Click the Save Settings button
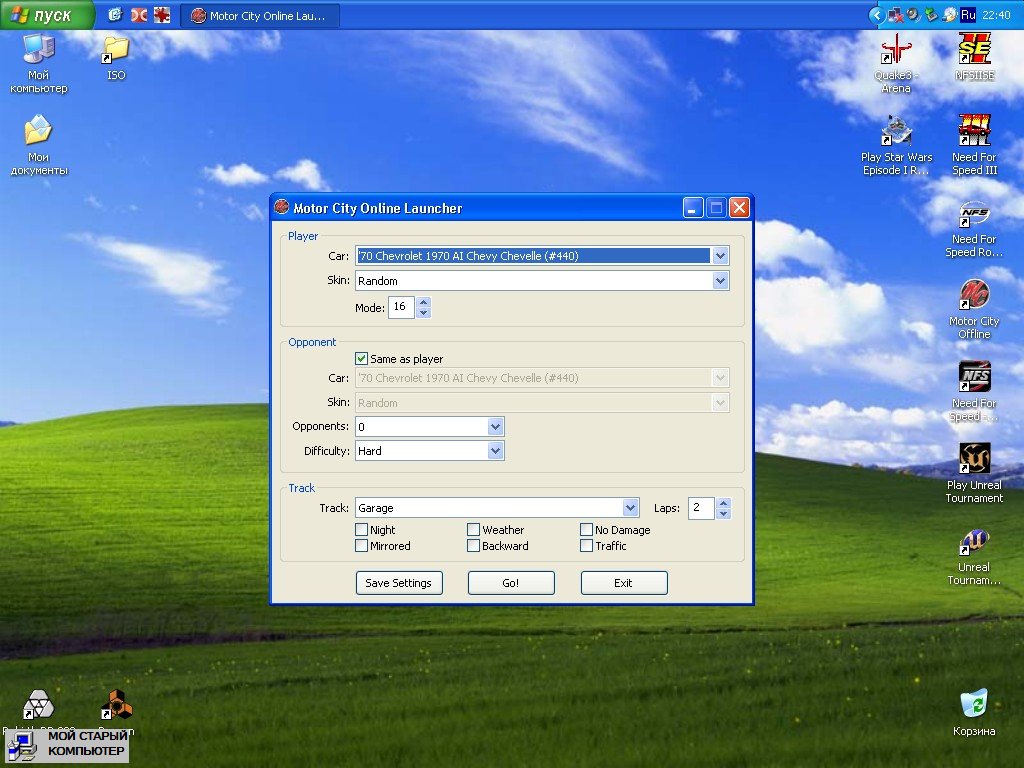 pyautogui.click(x=398, y=583)
